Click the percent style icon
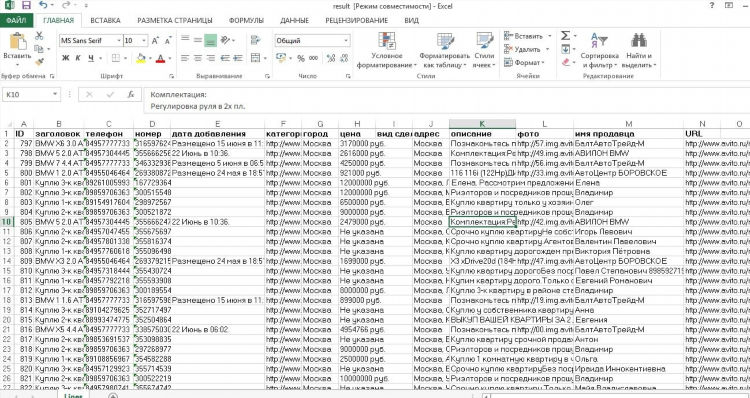 (301, 58)
